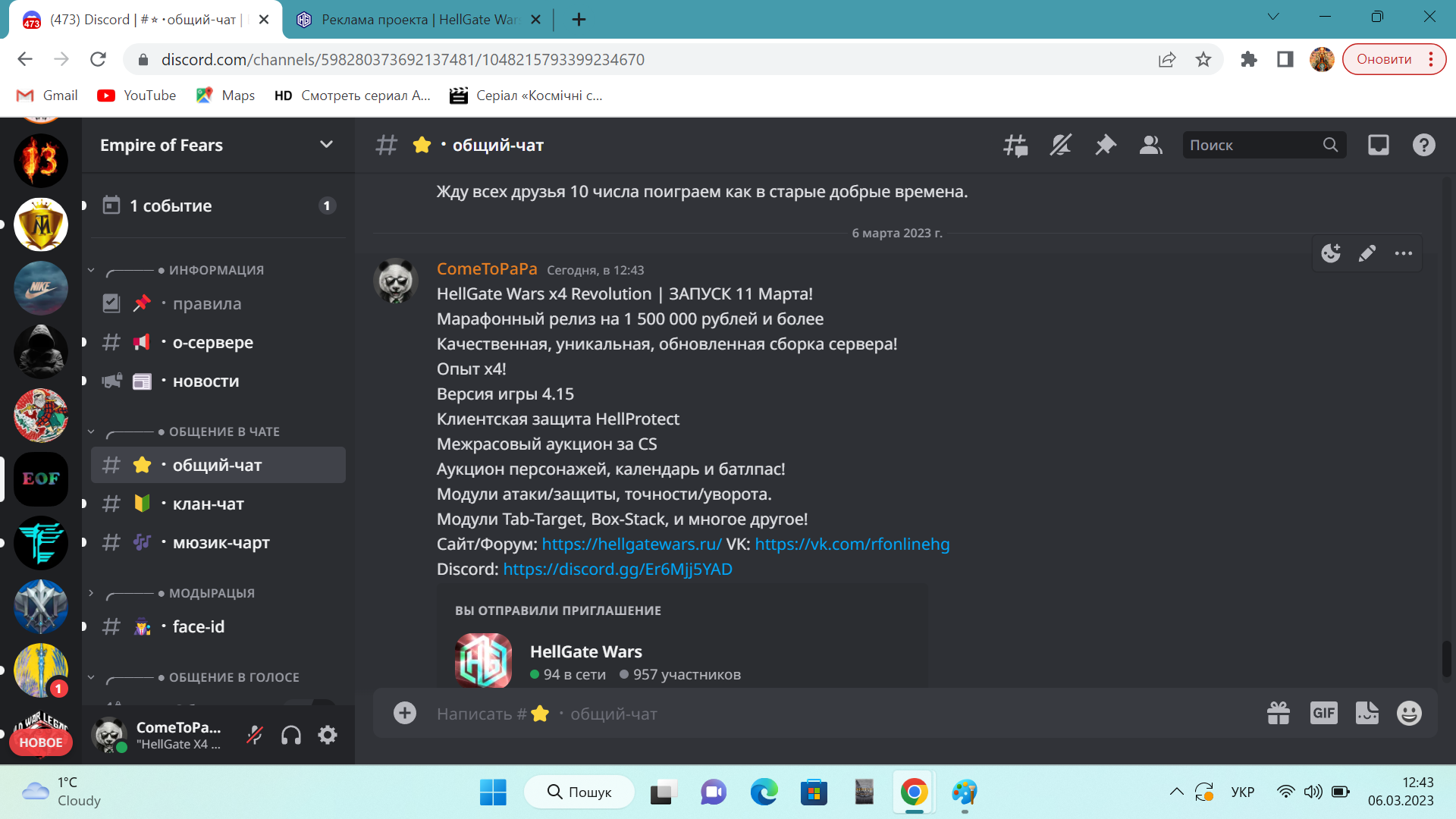Open the 1 событие events entry
Viewport: 1456px width, 819px height.
pos(218,206)
